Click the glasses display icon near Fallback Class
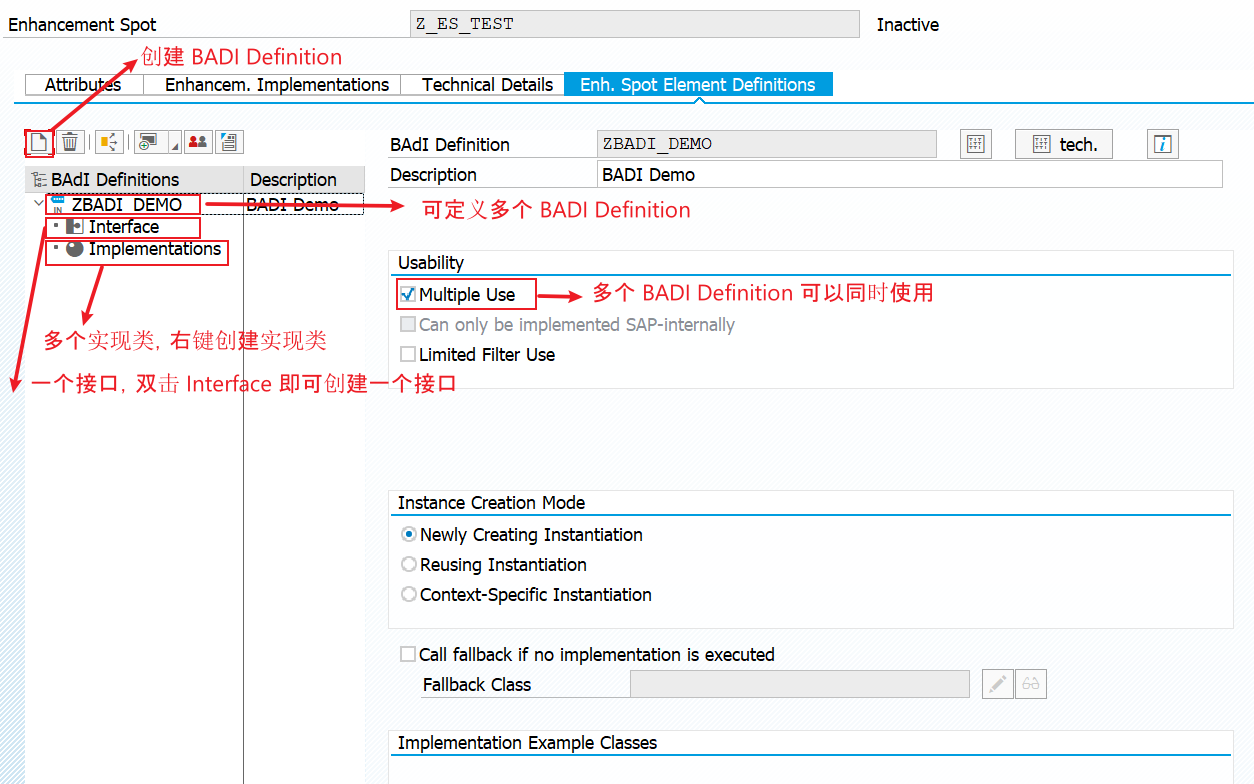 pyautogui.click(x=1031, y=684)
